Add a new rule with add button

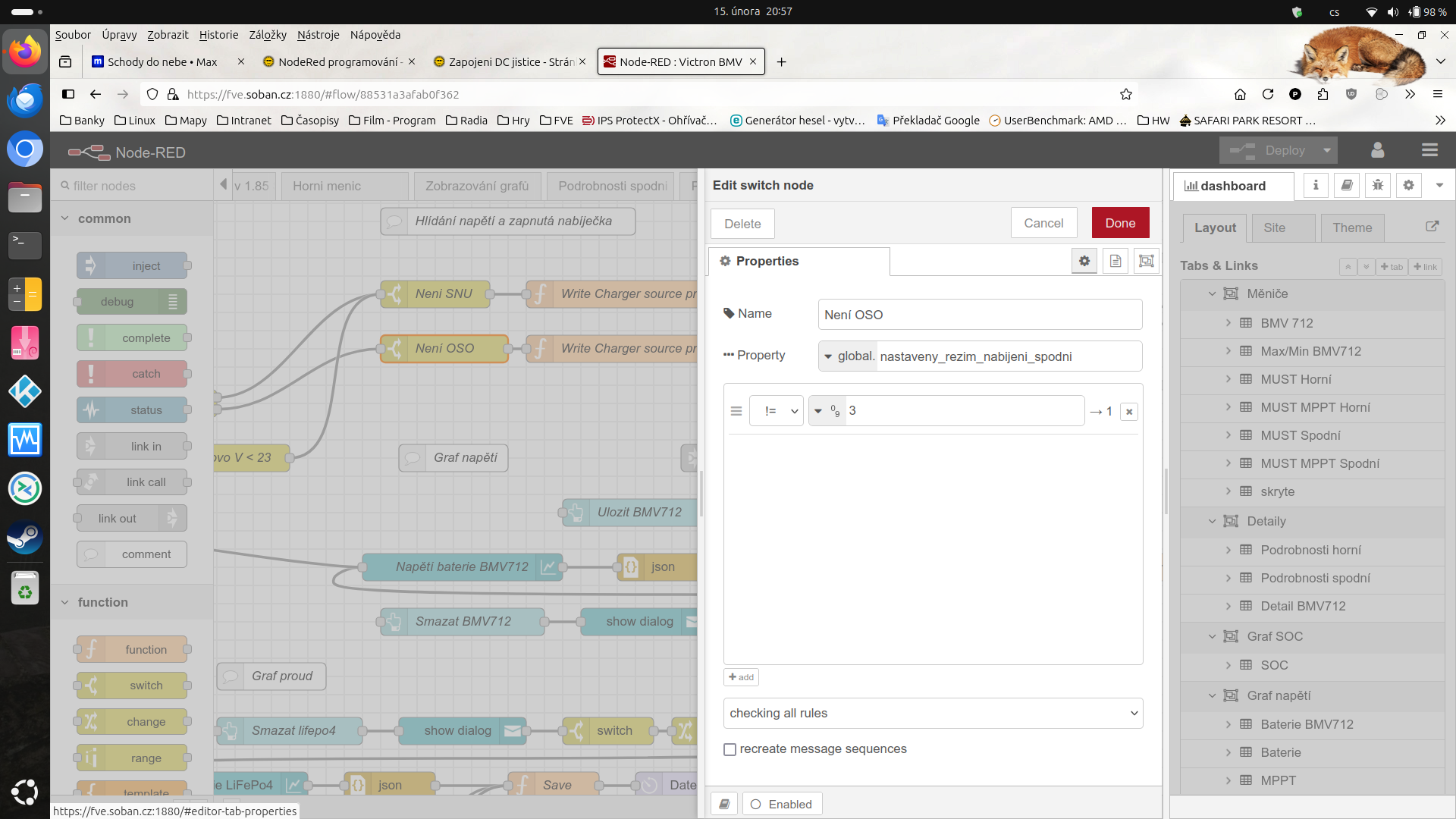click(x=741, y=677)
